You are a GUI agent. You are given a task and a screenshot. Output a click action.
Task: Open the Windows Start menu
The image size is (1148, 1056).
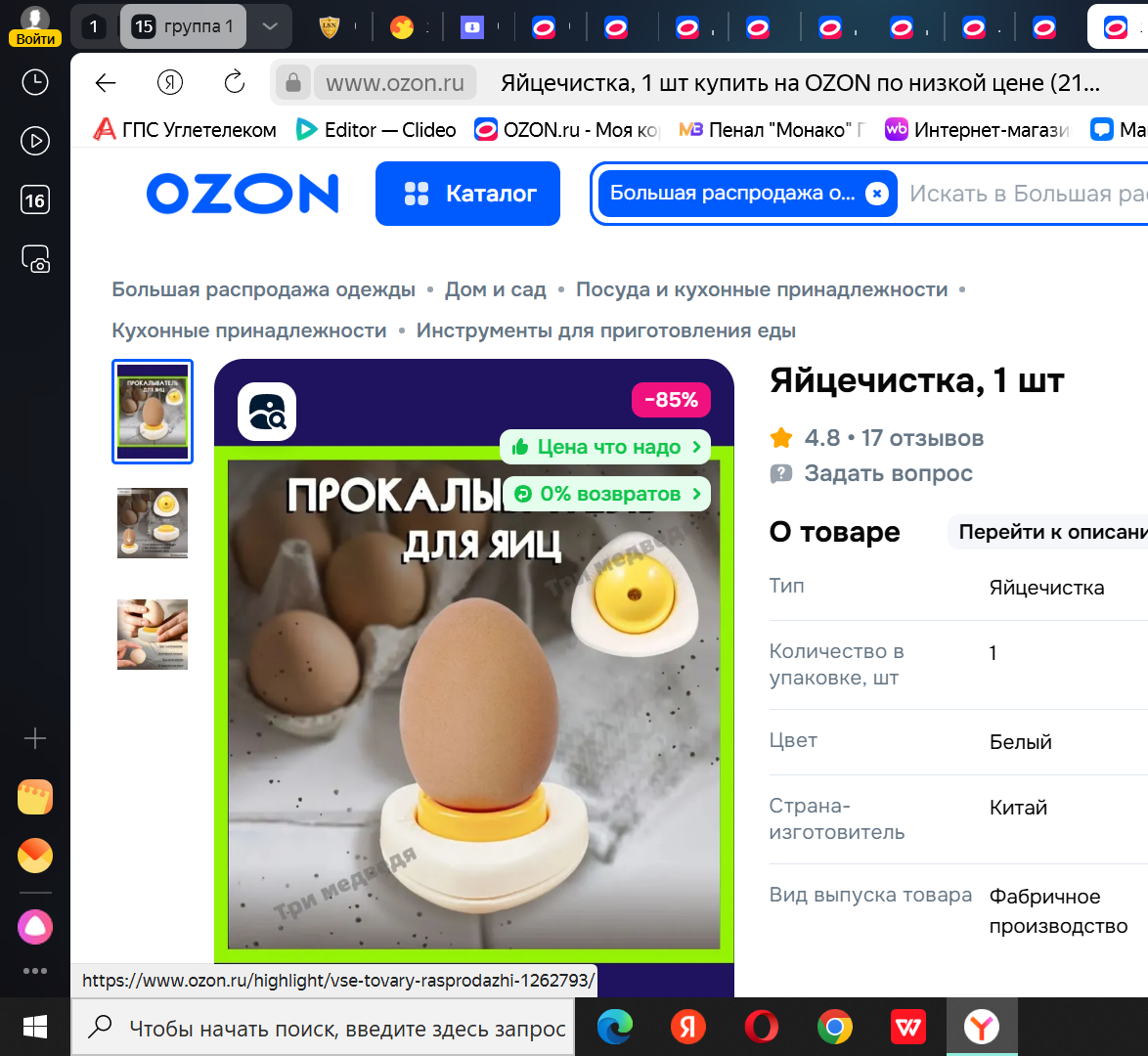coord(35,1027)
